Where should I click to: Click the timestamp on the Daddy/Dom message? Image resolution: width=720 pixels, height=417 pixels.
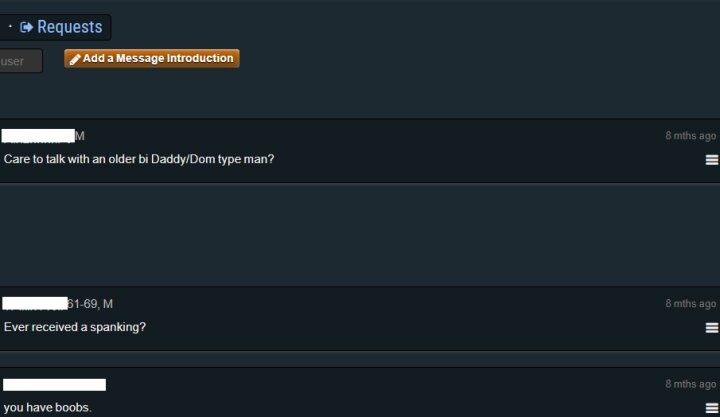point(691,135)
